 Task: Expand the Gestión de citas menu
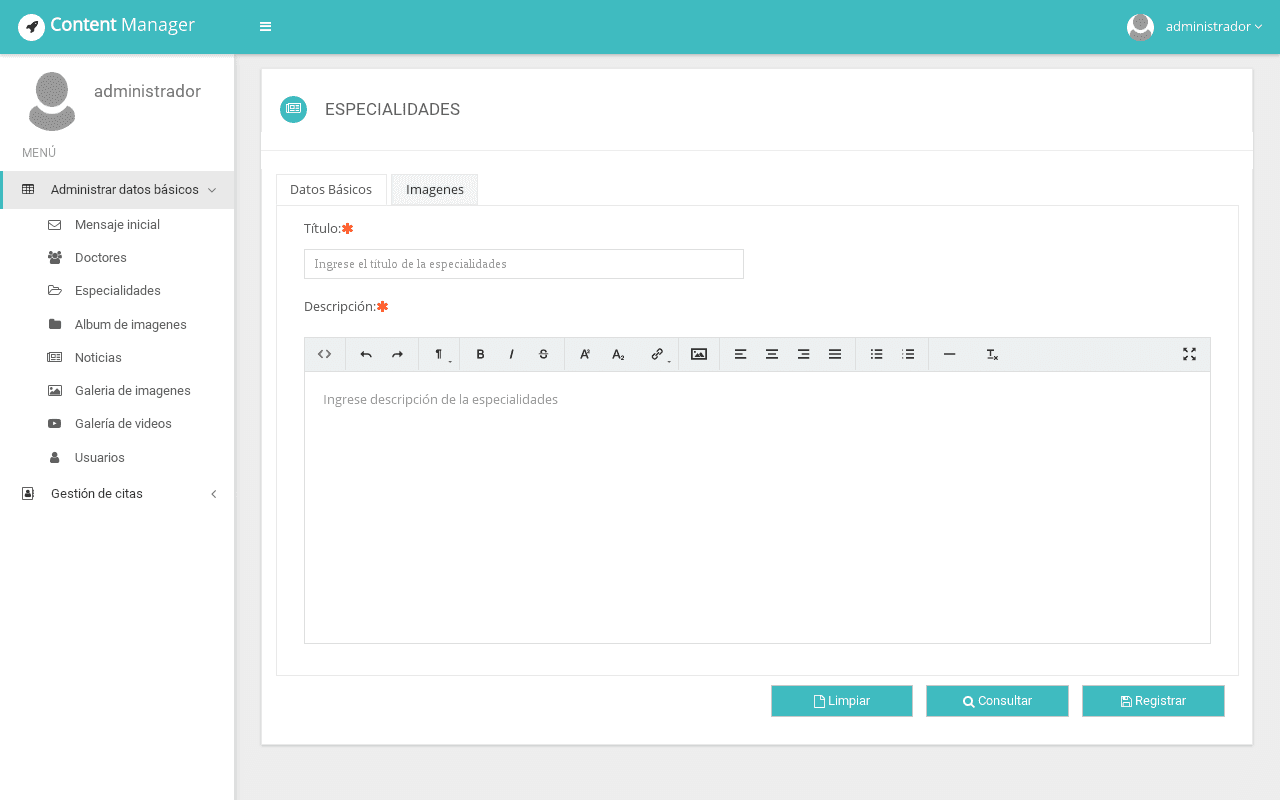(118, 494)
